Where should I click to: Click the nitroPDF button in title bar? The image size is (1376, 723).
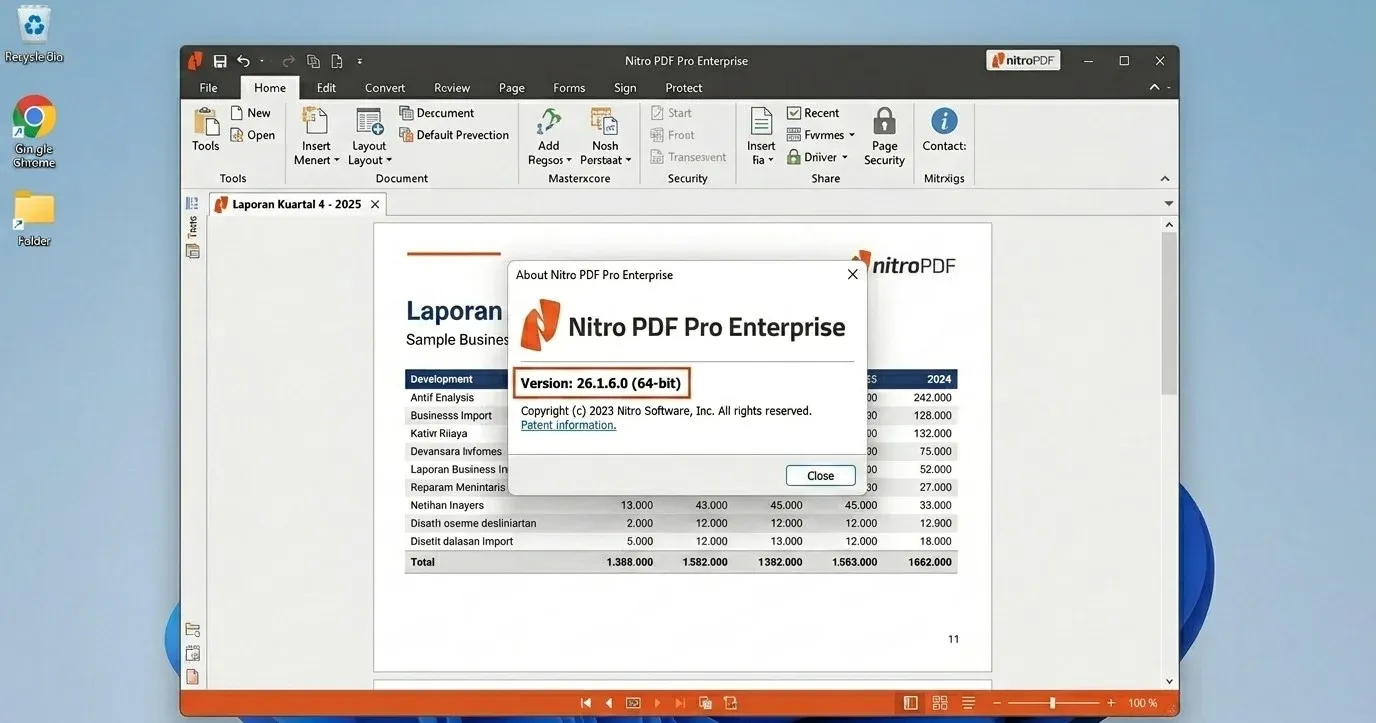[1023, 61]
